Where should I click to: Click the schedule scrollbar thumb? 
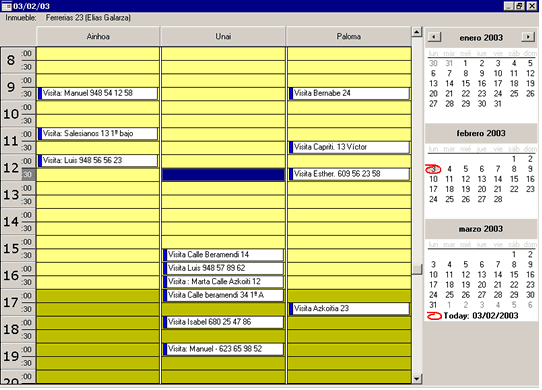(417, 269)
